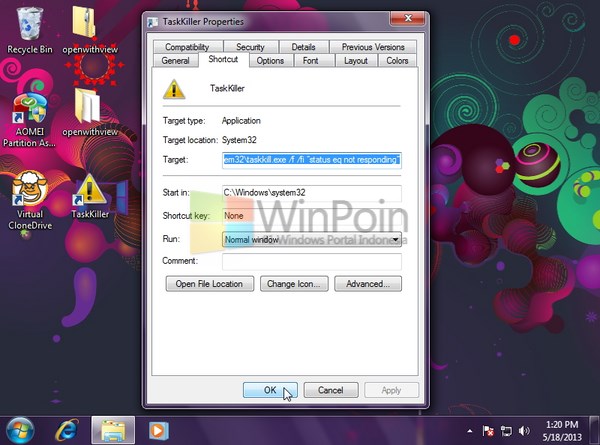This screenshot has height=445, width=600.
Task: Click the volume speaker tray icon
Action: click(524, 431)
